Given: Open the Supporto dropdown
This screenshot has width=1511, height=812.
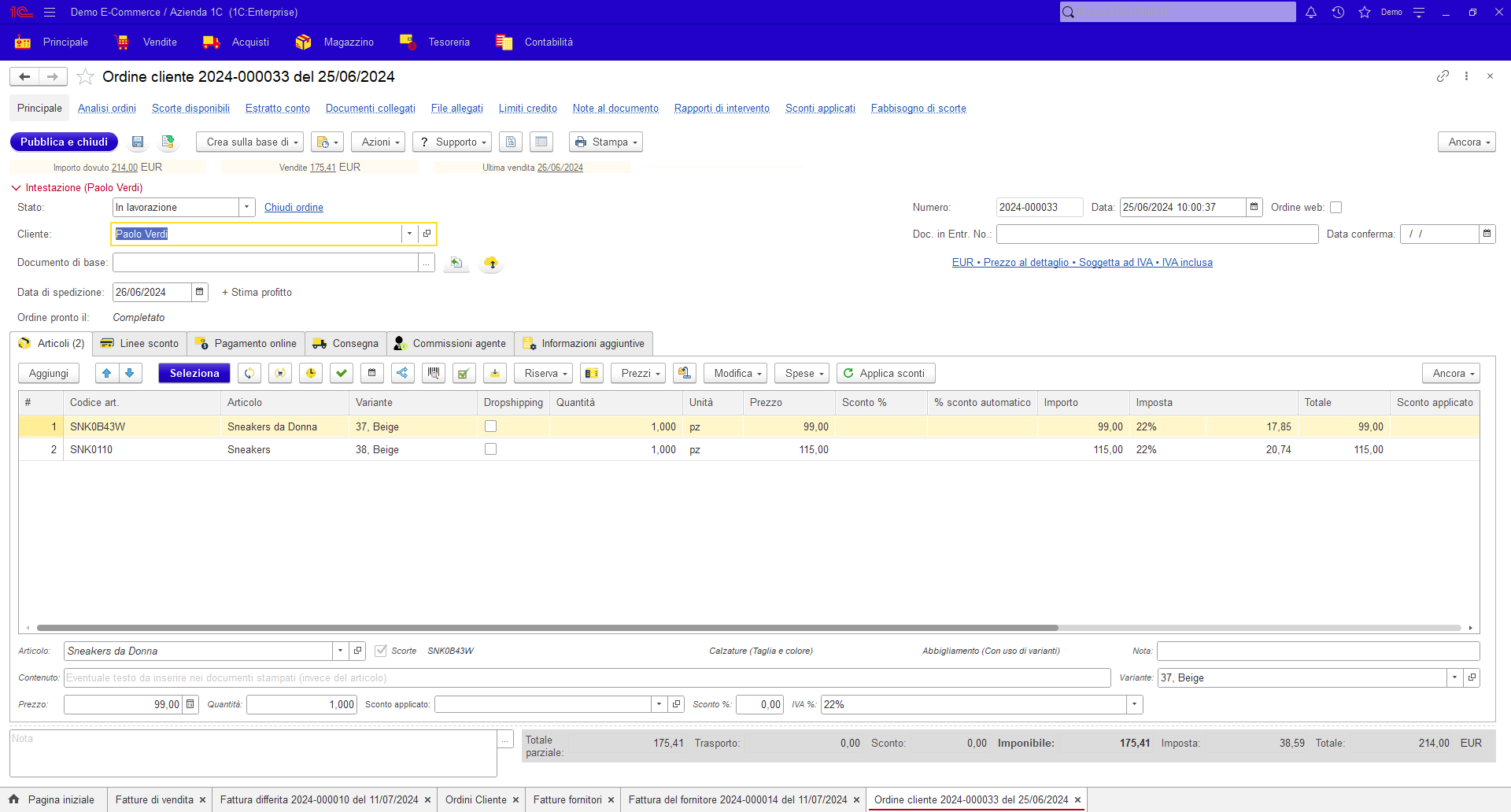Looking at the screenshot, I should 452,142.
